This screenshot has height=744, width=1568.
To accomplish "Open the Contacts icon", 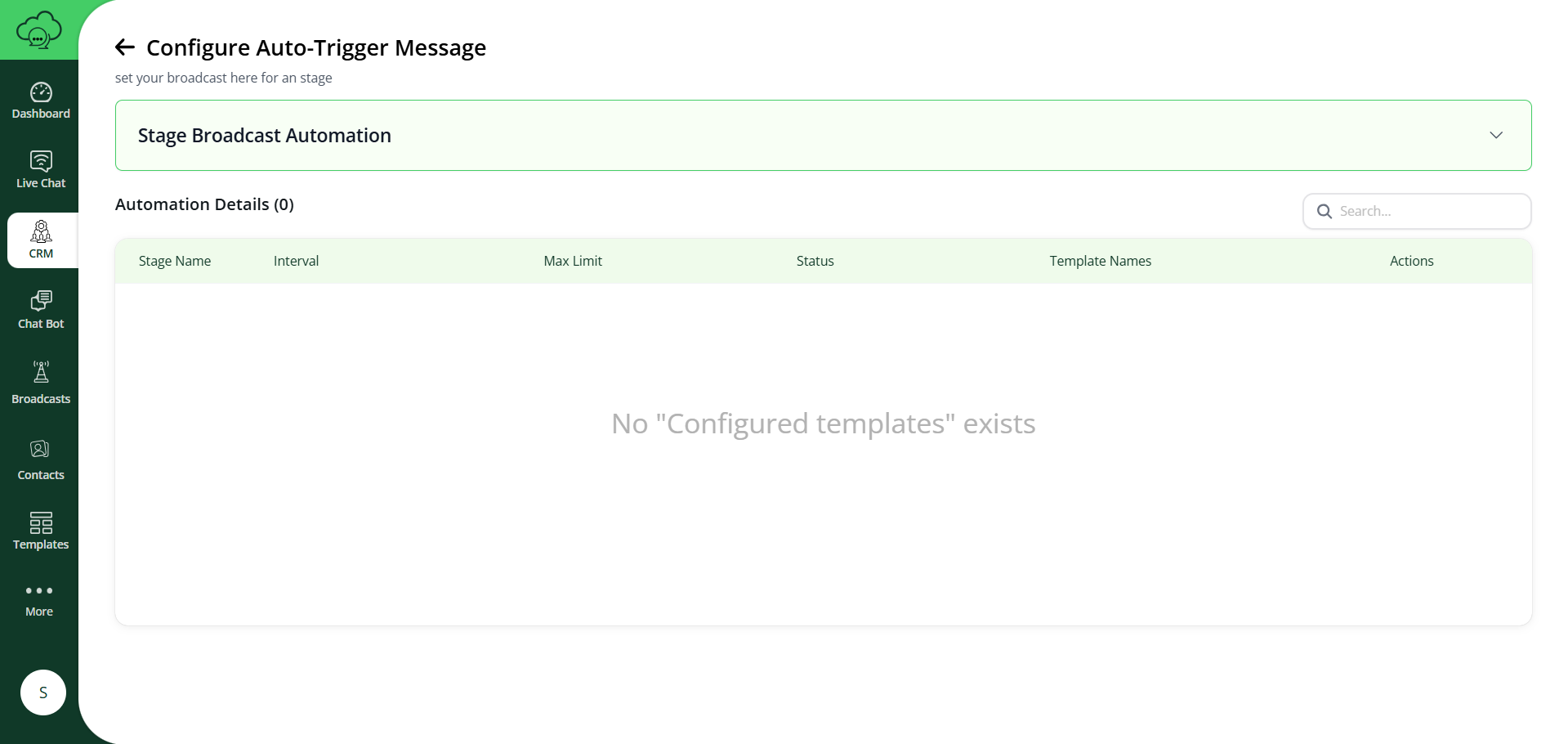I will (x=40, y=450).
